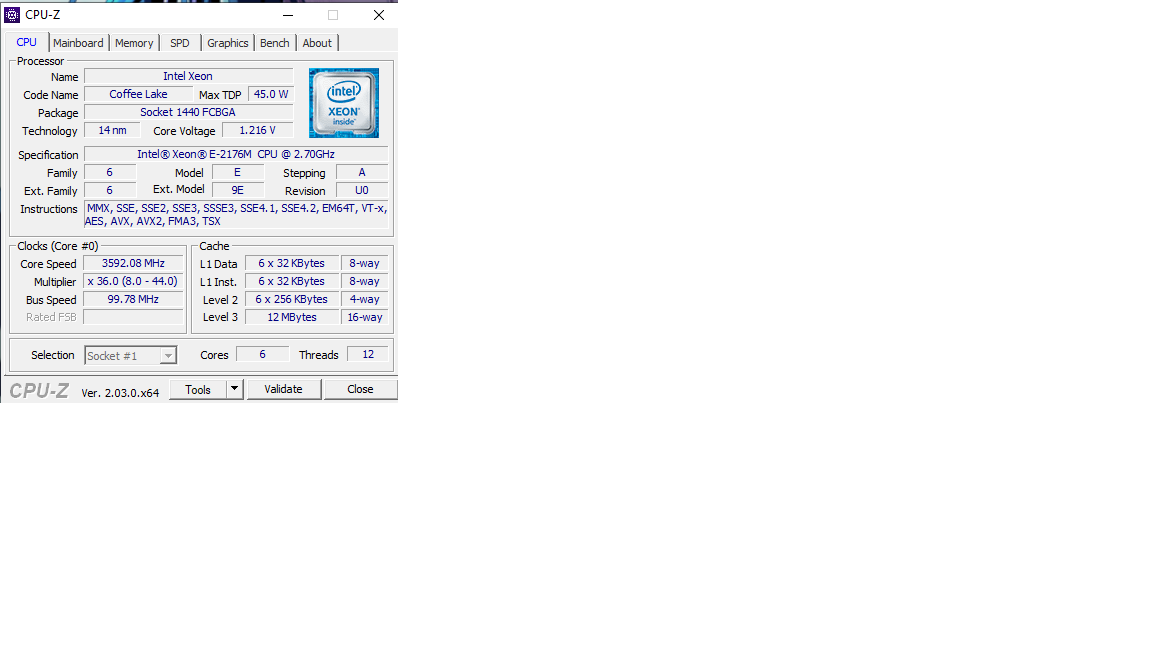Click the Level 3 12 MBytes value
The height and width of the screenshot is (648, 1152).
click(x=292, y=317)
